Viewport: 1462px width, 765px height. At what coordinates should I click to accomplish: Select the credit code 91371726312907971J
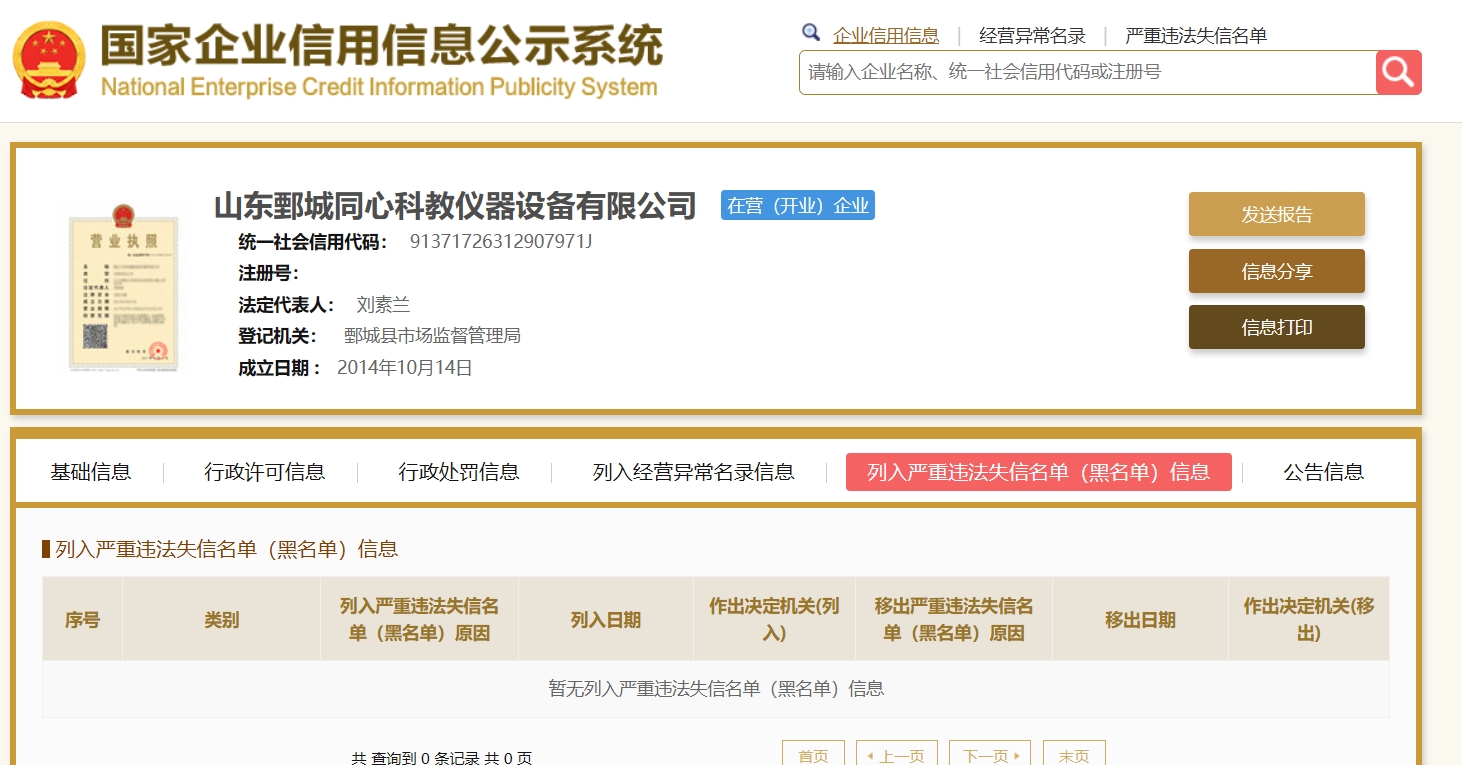501,241
